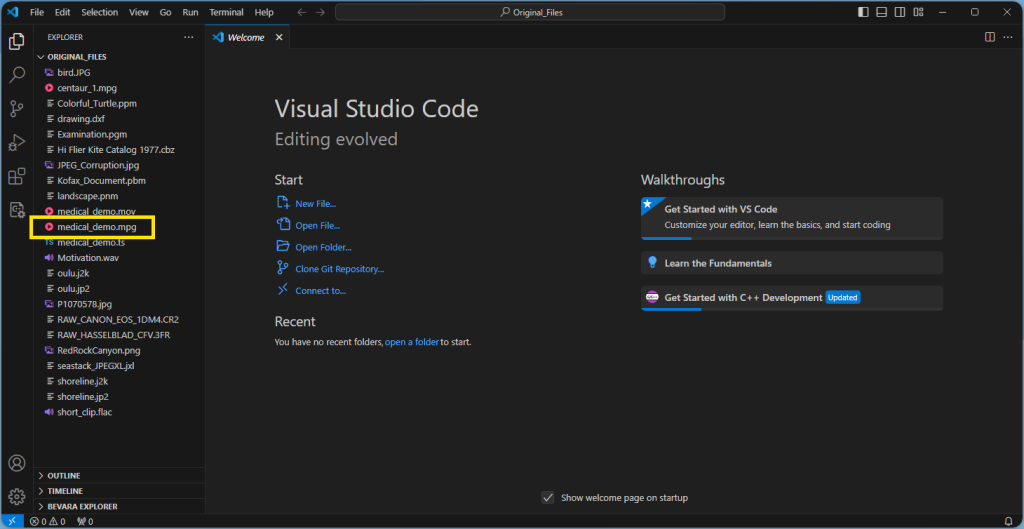Click the New File... link
The width and height of the screenshot is (1024, 529).
pyautogui.click(x=315, y=204)
